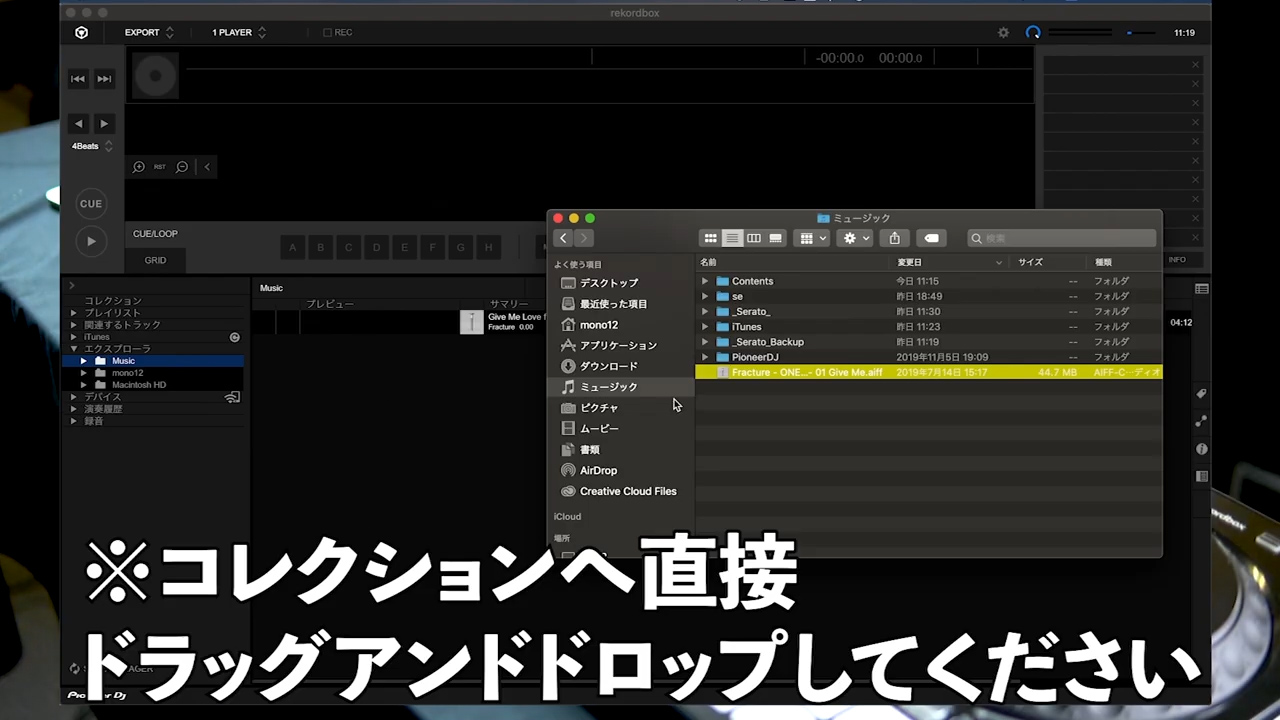This screenshot has height=720, width=1280.
Task: Click the Finder share icon
Action: tap(894, 238)
